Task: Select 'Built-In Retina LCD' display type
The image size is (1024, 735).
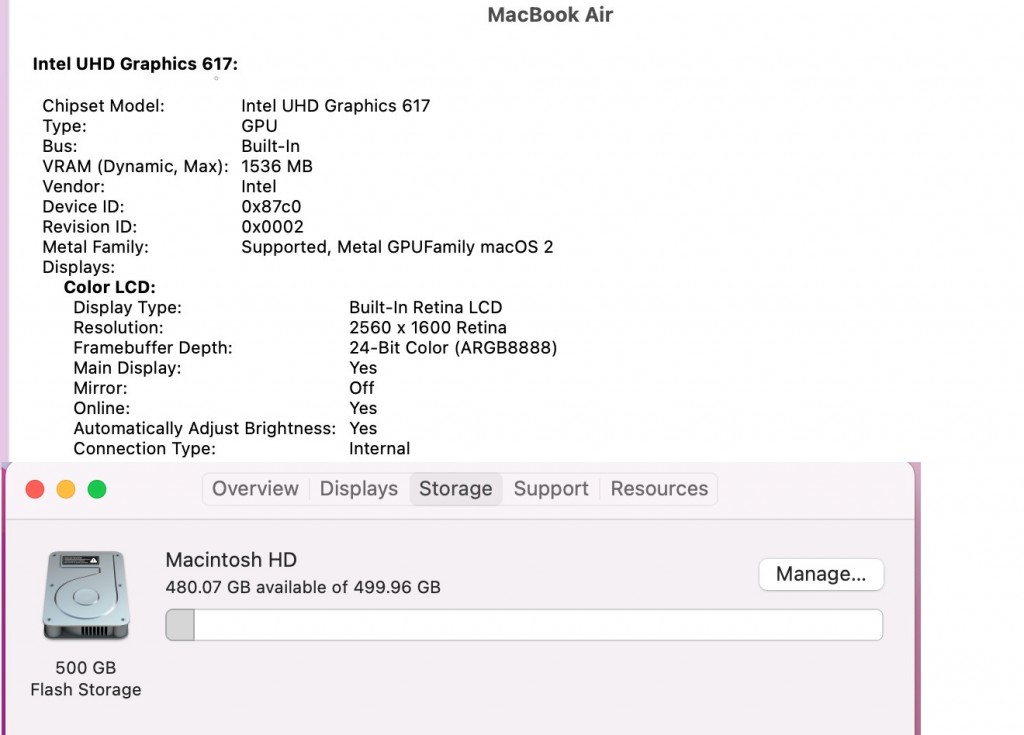Action: point(426,308)
